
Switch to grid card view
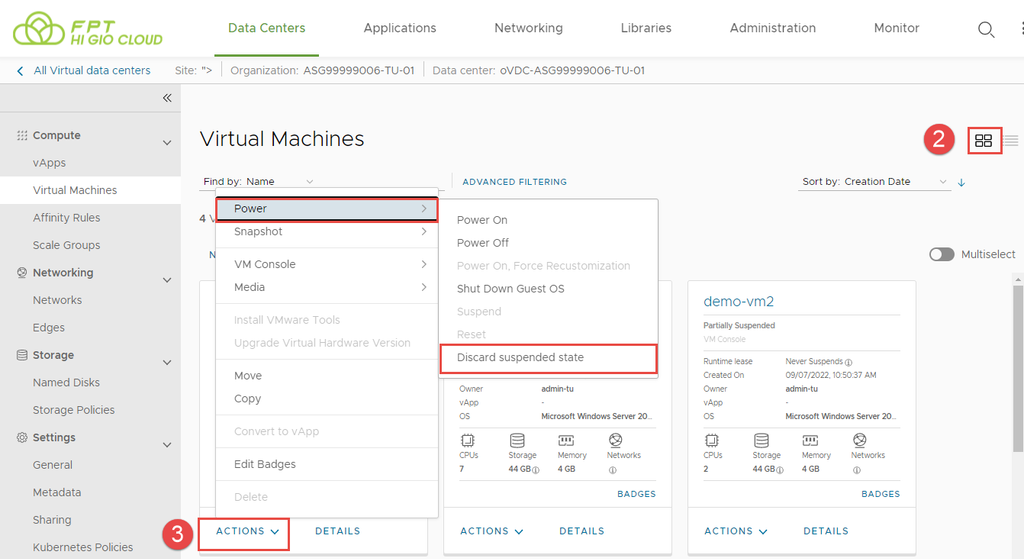tap(983, 141)
